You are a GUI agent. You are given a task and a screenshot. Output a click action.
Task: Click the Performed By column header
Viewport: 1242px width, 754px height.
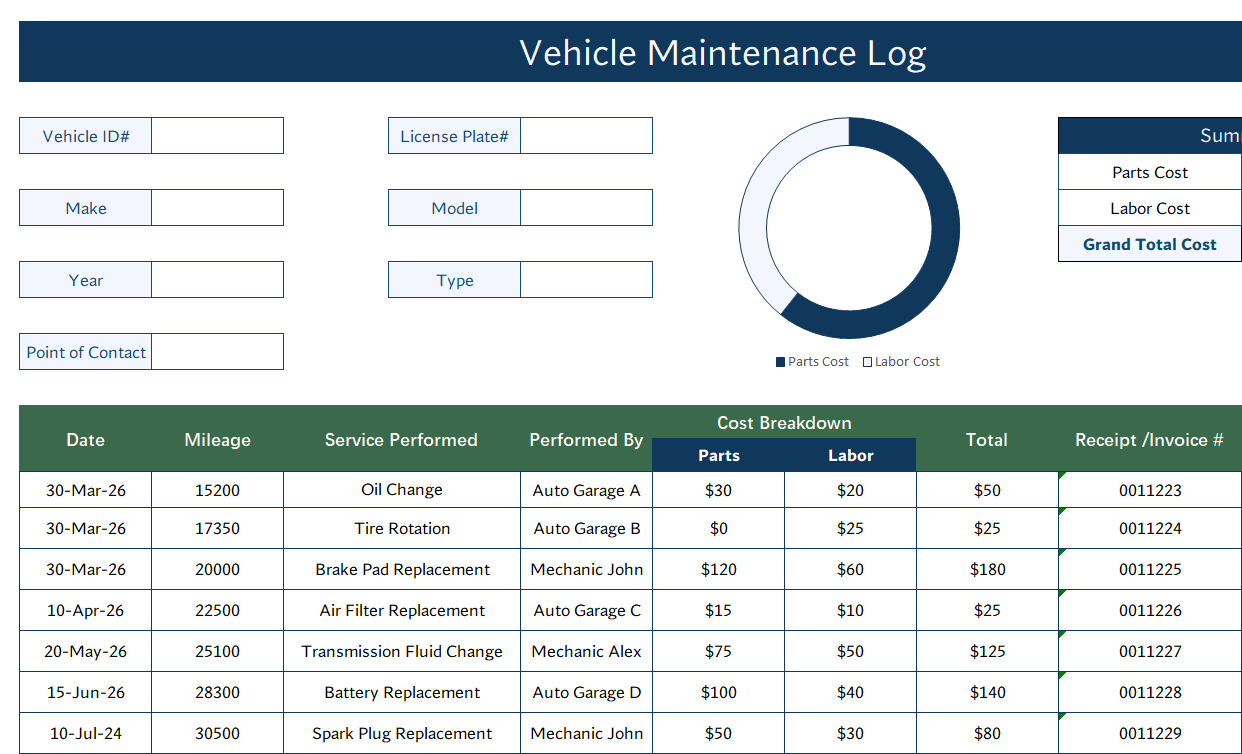click(x=586, y=439)
